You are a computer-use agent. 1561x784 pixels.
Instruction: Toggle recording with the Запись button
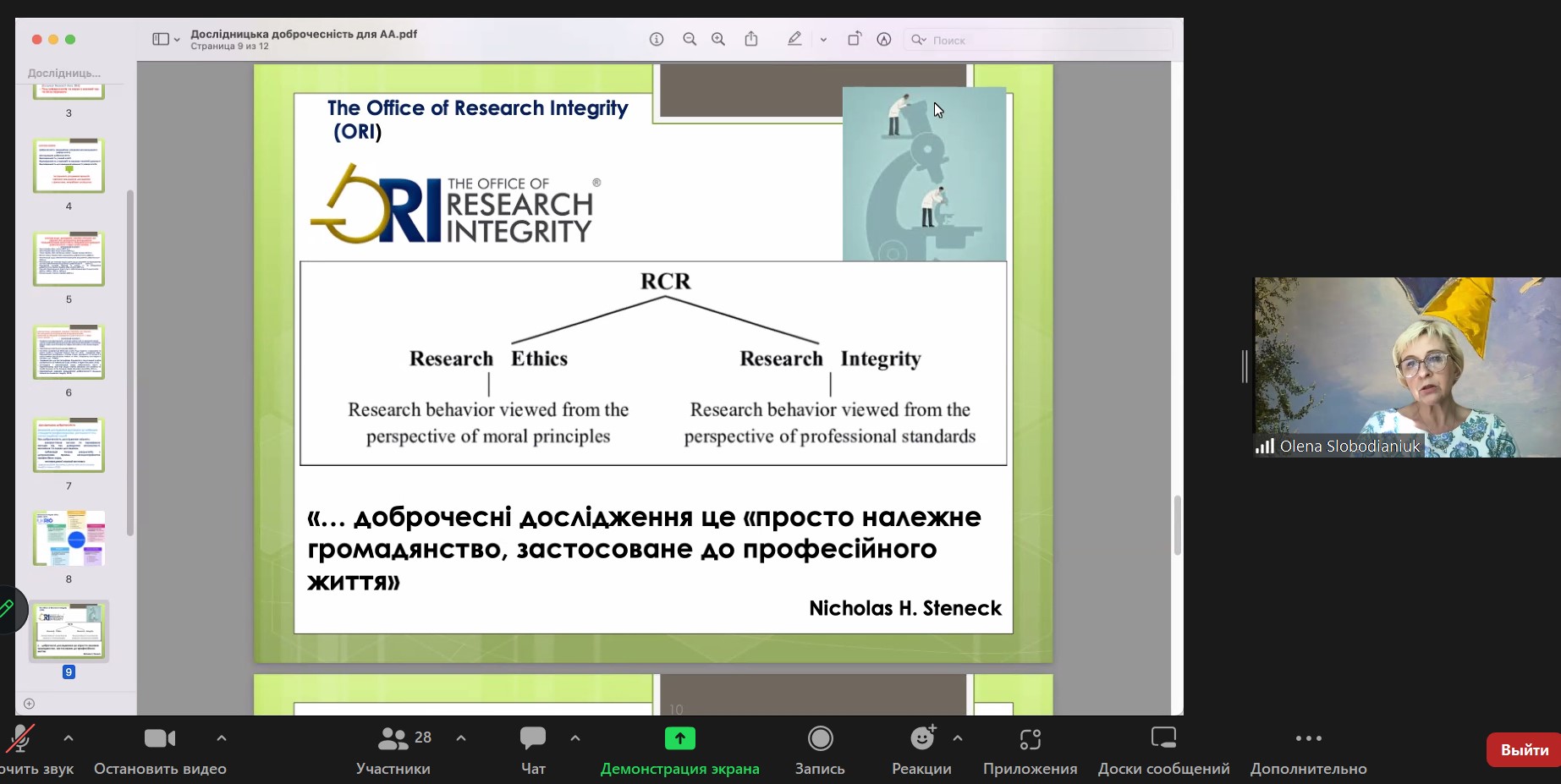coord(820,738)
